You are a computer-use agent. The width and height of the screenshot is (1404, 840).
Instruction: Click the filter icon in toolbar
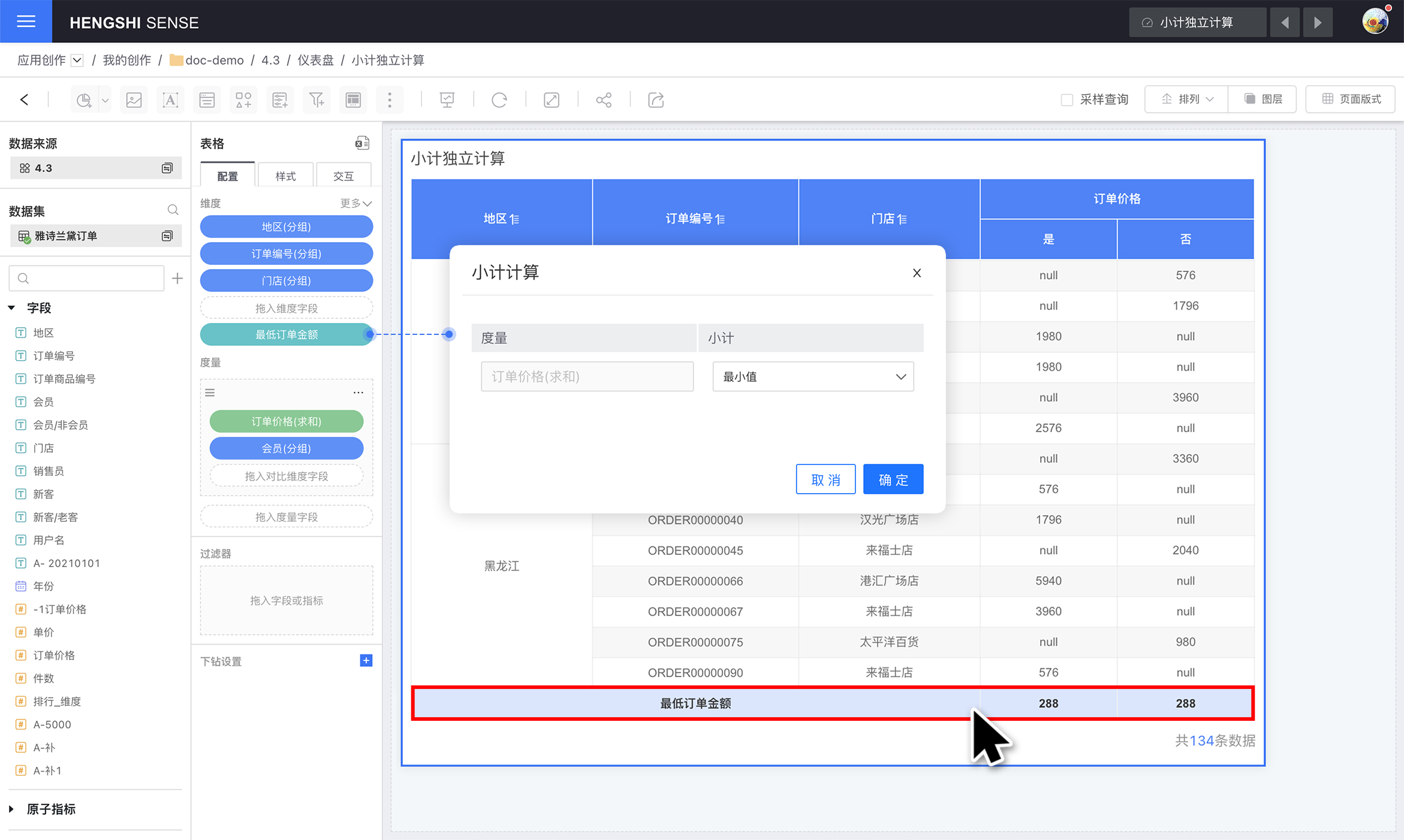click(x=316, y=99)
